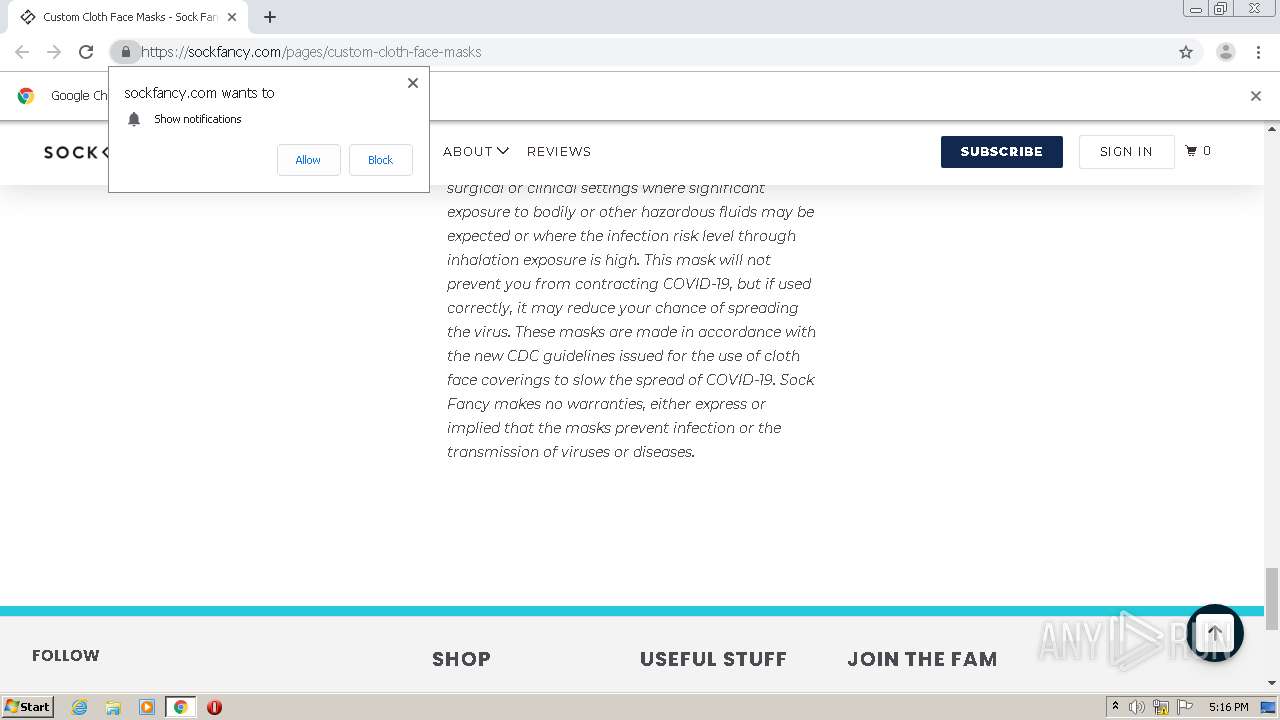The height and width of the screenshot is (720, 1280).
Task: Click the FOLLOW footer heading
Action: [65, 656]
